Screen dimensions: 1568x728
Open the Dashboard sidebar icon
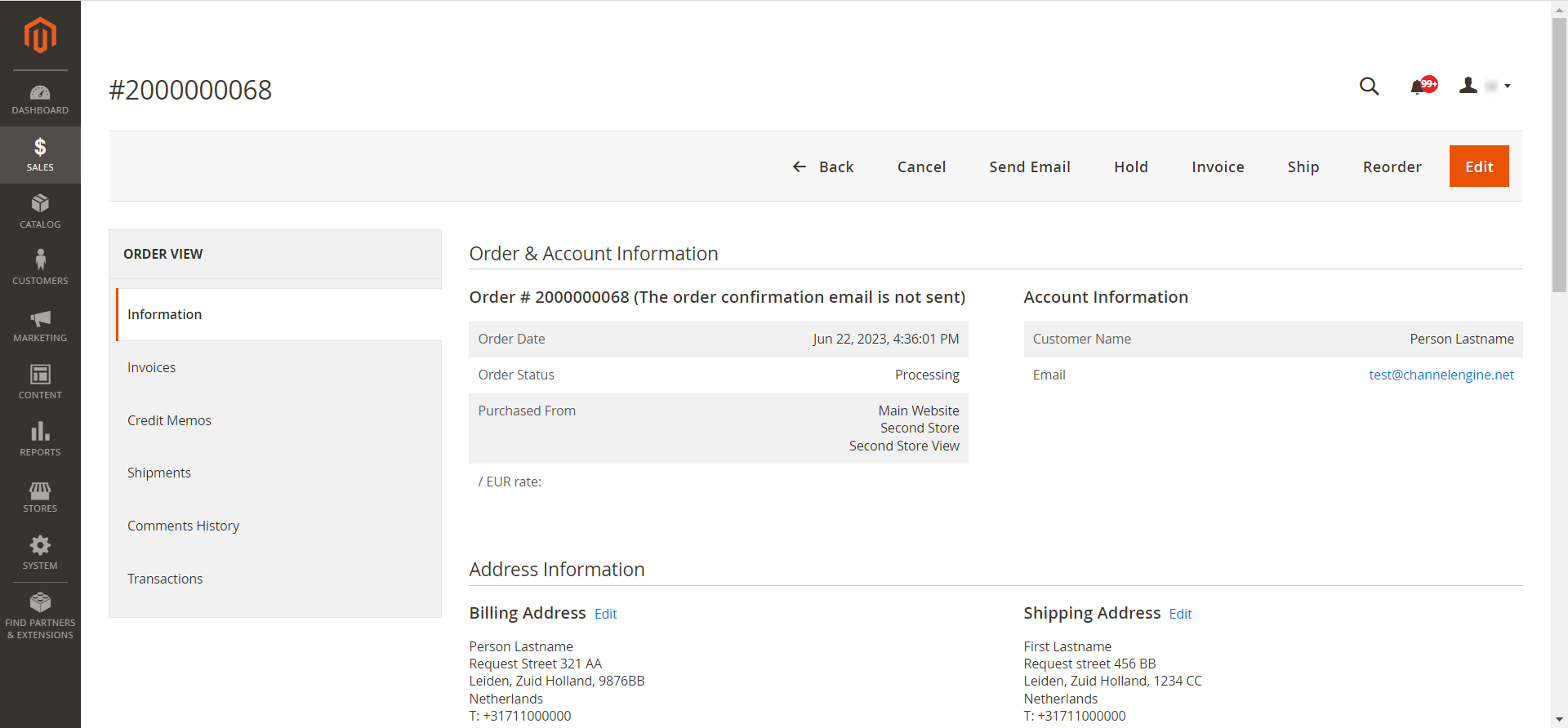(x=40, y=99)
